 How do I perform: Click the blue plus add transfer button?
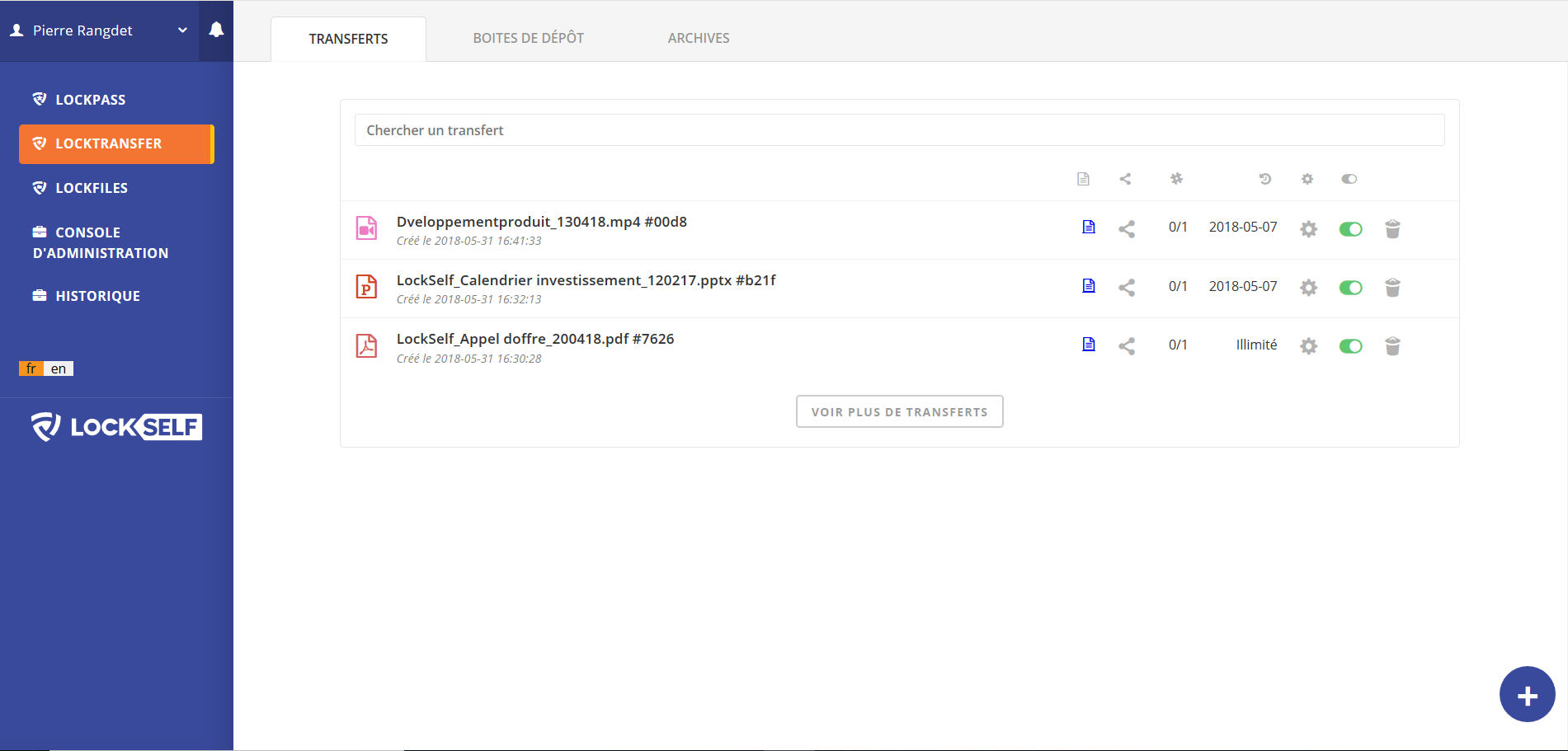coord(1527,694)
